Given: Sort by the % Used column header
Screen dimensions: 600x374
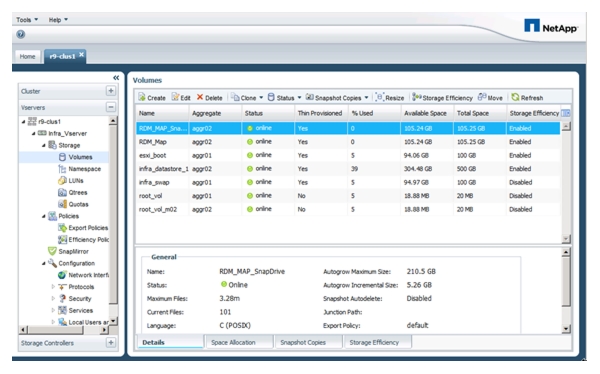Looking at the screenshot, I should click(x=374, y=113).
